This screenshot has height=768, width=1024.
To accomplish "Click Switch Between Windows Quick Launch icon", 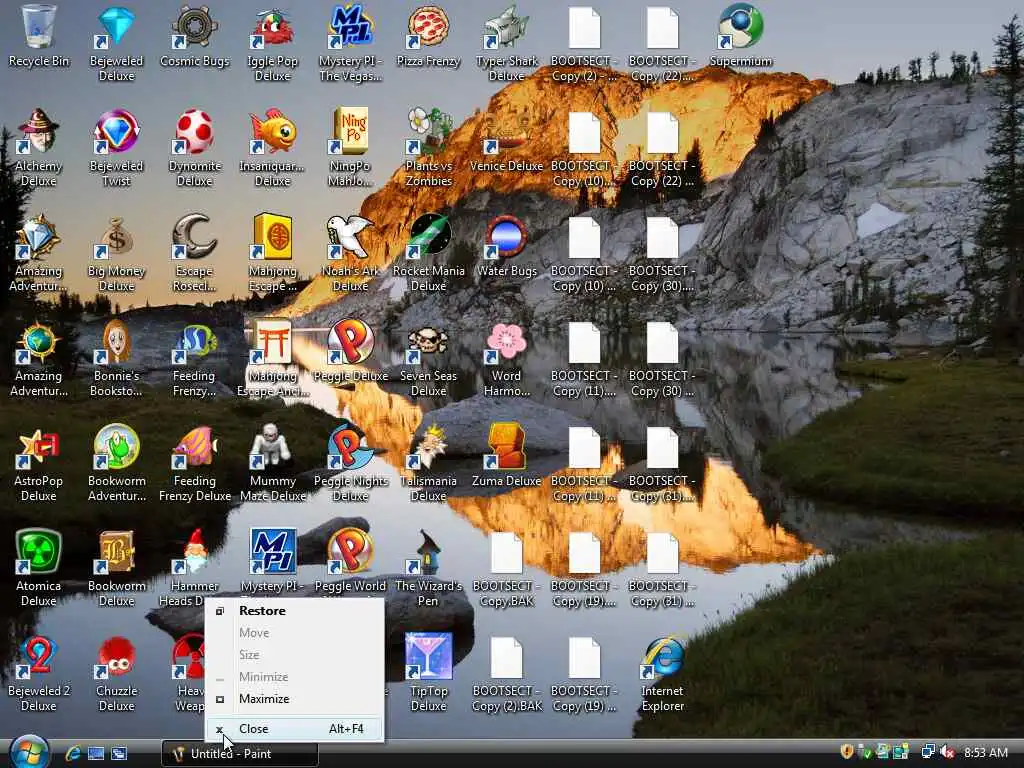I will (x=119, y=753).
